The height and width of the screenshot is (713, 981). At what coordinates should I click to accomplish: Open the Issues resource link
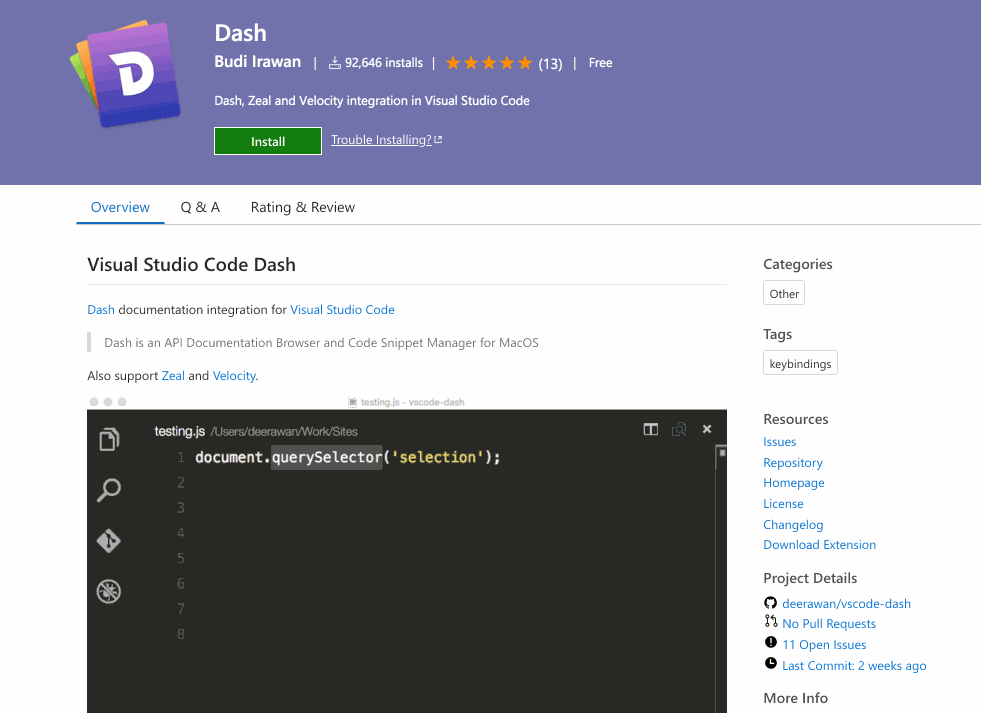[x=780, y=442]
